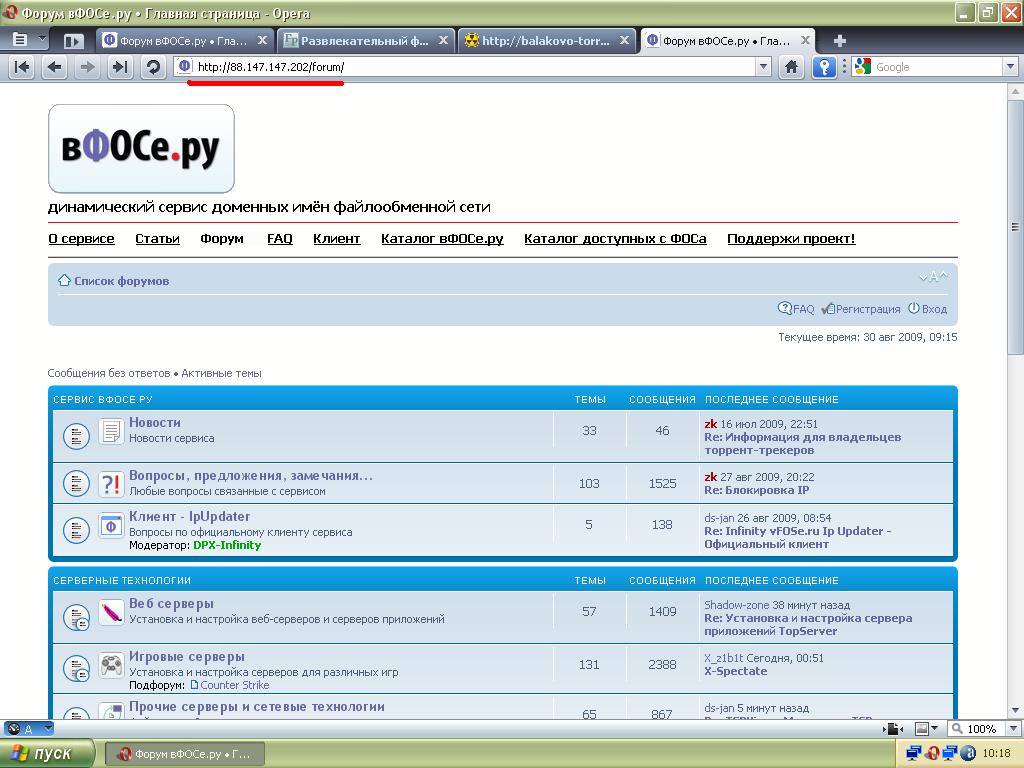This screenshot has height=768, width=1024.
Task: Click inside the URL address field
Action: (x=470, y=67)
